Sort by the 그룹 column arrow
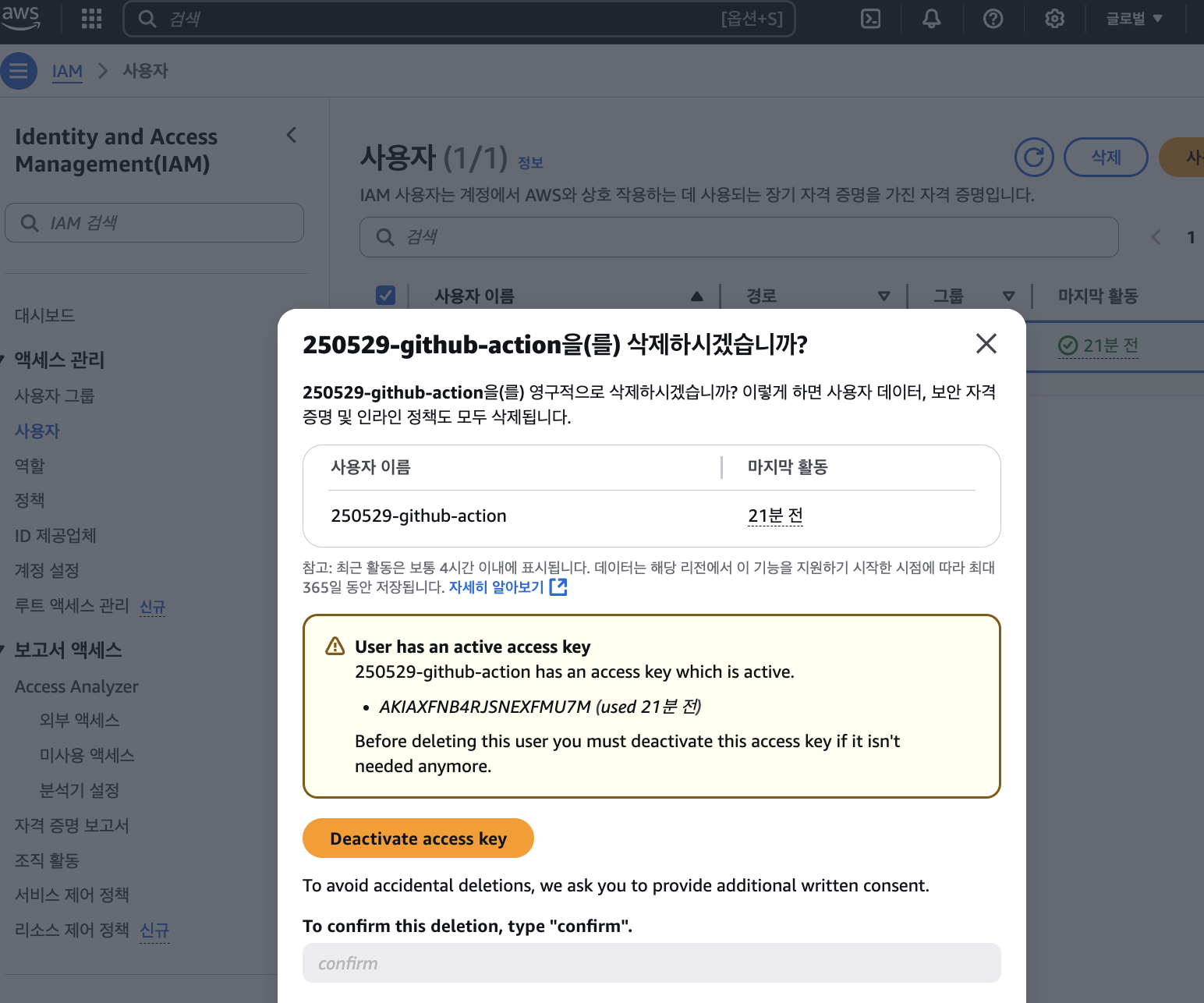This screenshot has height=1003, width=1204. coord(1008,296)
